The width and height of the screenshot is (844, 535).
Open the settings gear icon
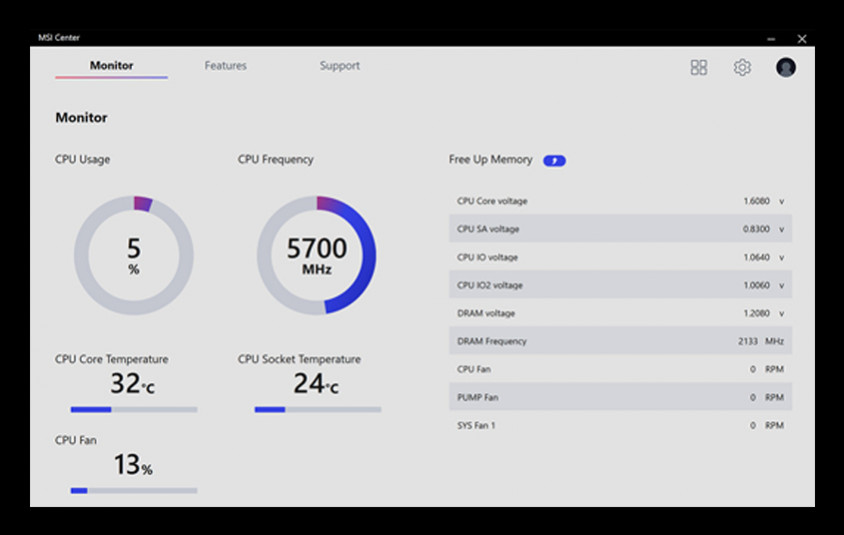(742, 67)
